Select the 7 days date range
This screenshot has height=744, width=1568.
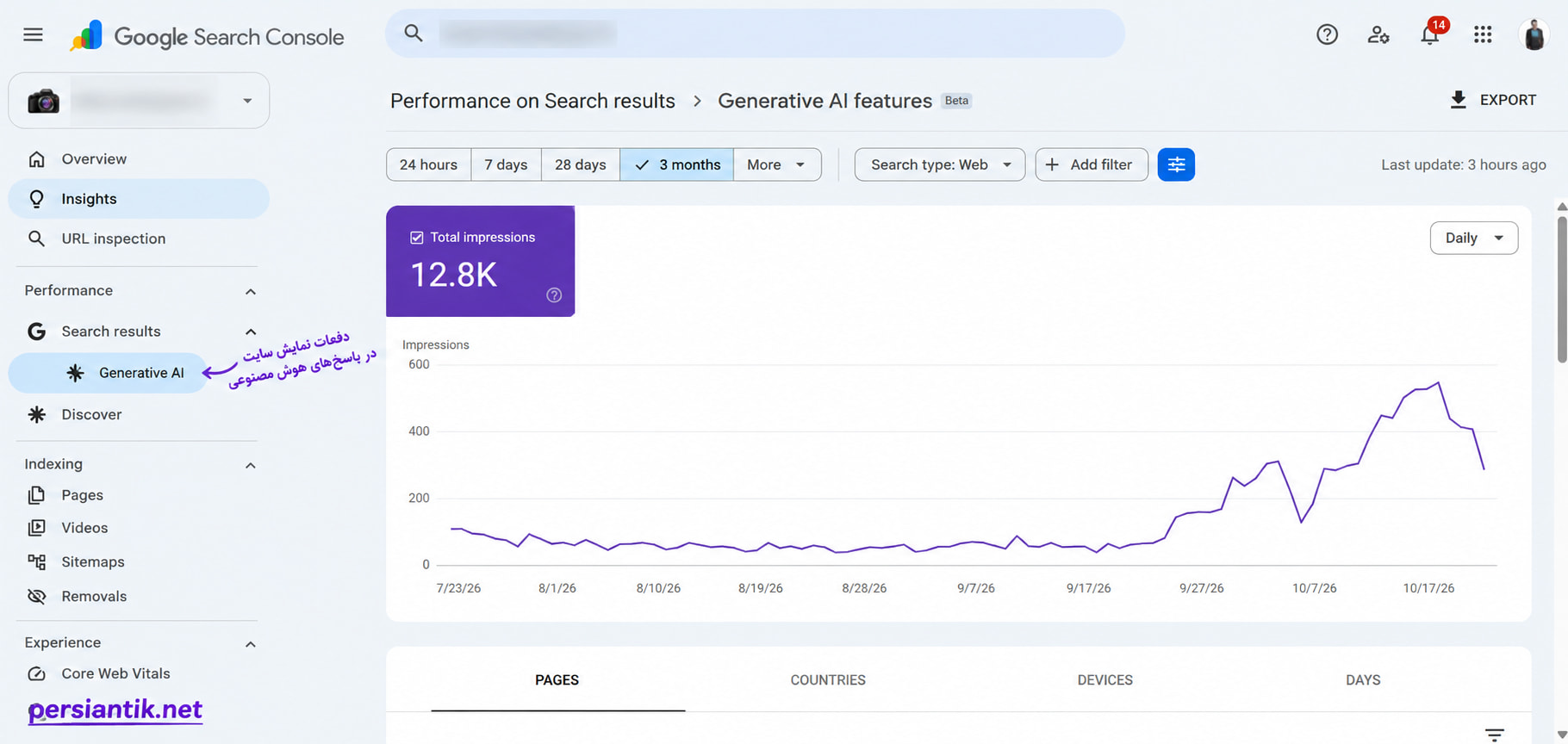[x=507, y=164]
